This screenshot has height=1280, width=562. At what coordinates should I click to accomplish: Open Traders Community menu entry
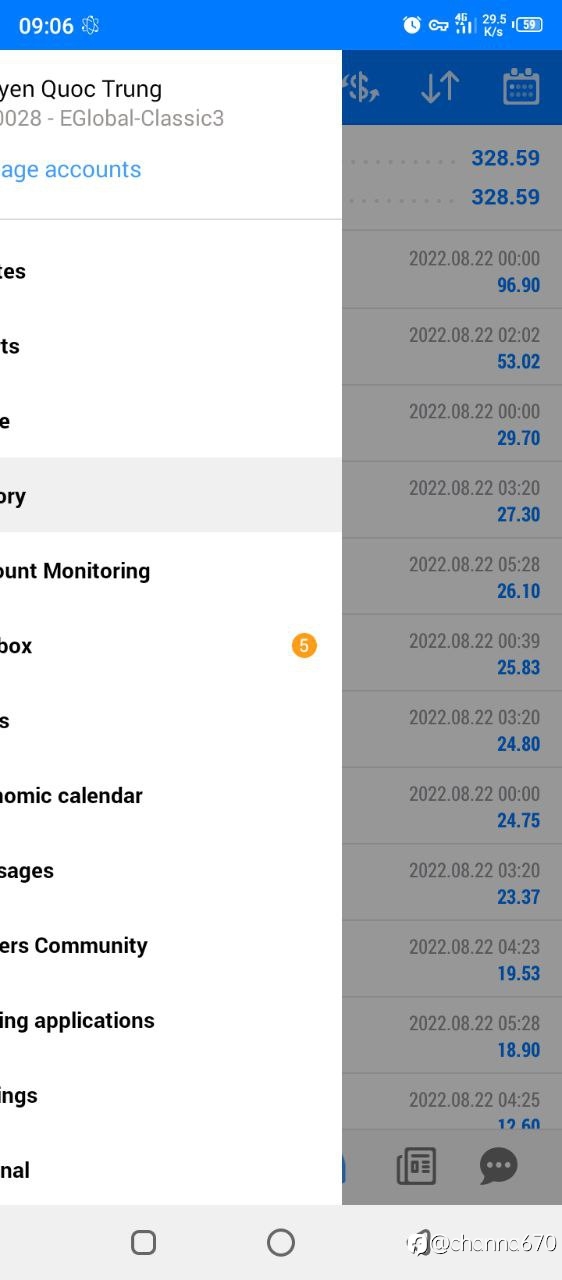(x=171, y=946)
